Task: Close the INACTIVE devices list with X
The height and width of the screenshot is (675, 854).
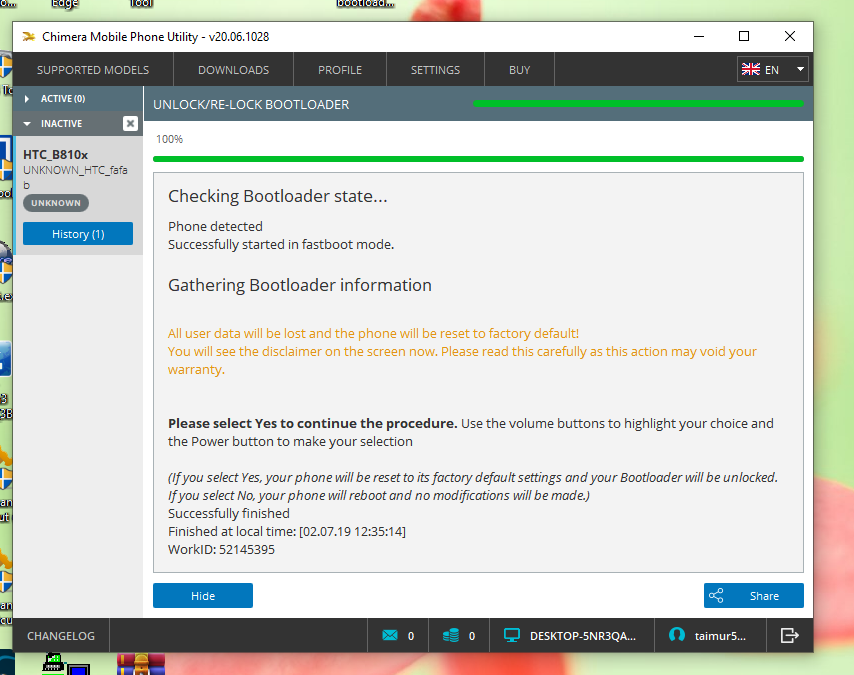Action: 130,124
